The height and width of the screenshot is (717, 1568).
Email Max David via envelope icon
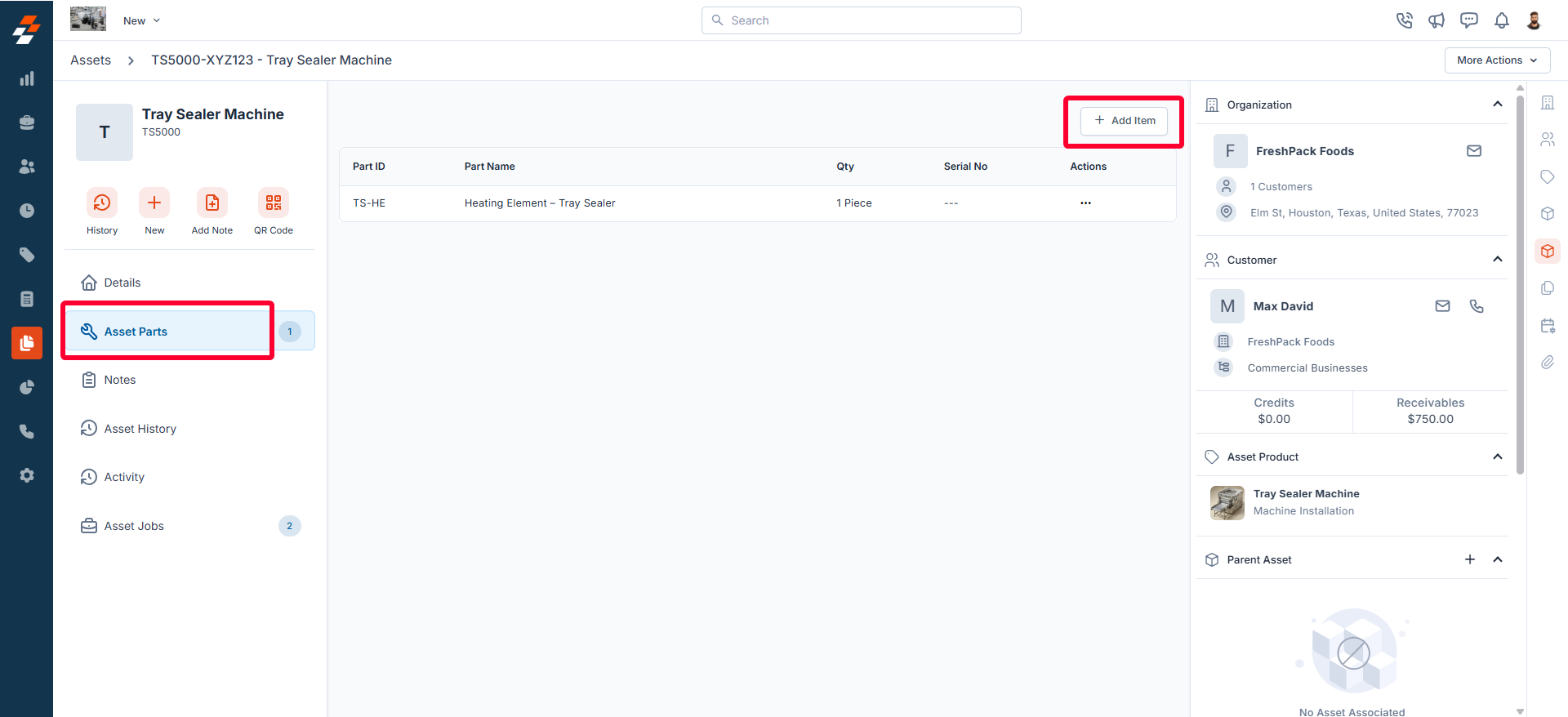pyautogui.click(x=1443, y=306)
